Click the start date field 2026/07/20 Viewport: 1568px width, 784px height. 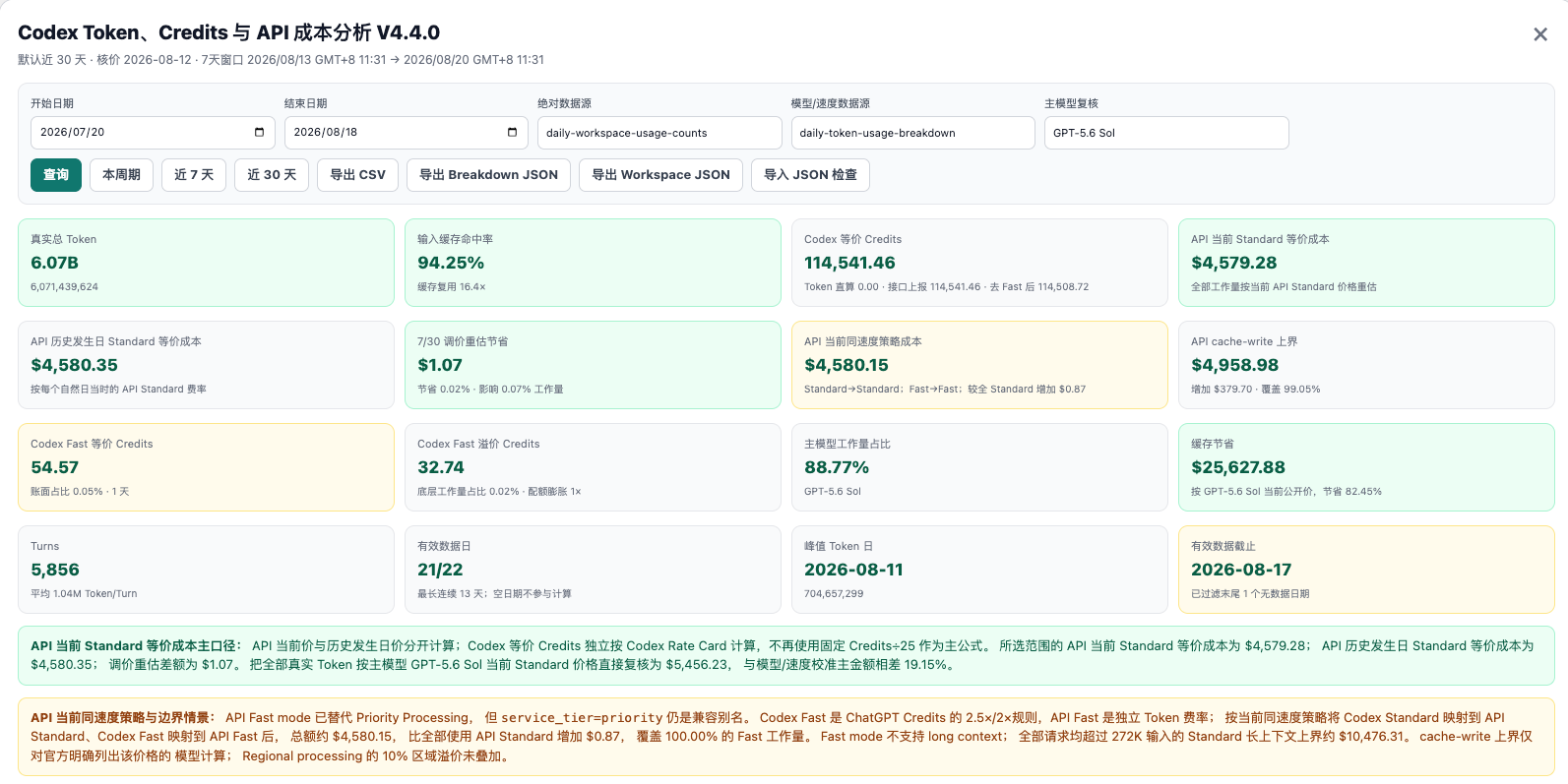153,133
